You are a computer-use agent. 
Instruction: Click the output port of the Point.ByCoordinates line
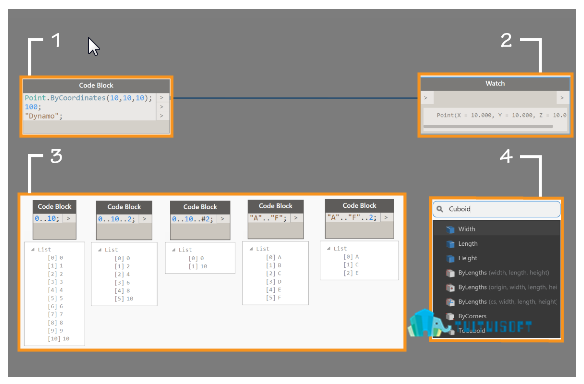point(162,98)
